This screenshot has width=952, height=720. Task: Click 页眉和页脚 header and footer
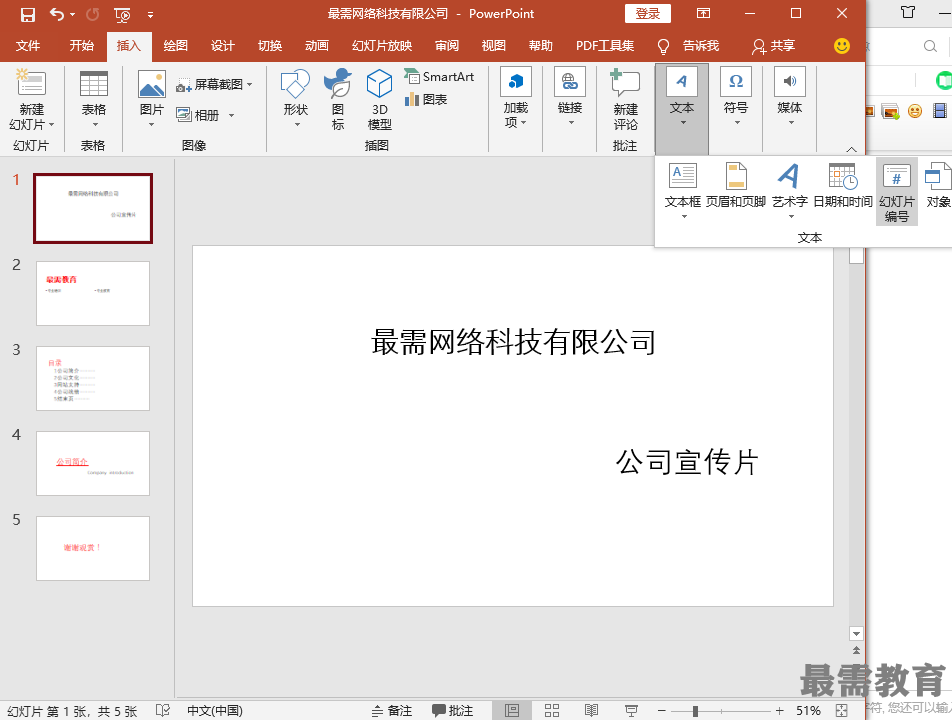pyautogui.click(x=736, y=186)
